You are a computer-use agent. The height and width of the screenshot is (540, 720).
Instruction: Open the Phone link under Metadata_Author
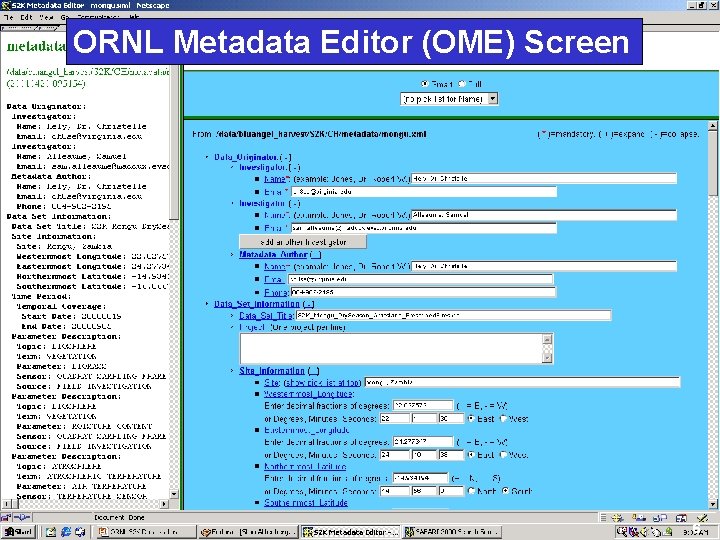tap(276, 292)
